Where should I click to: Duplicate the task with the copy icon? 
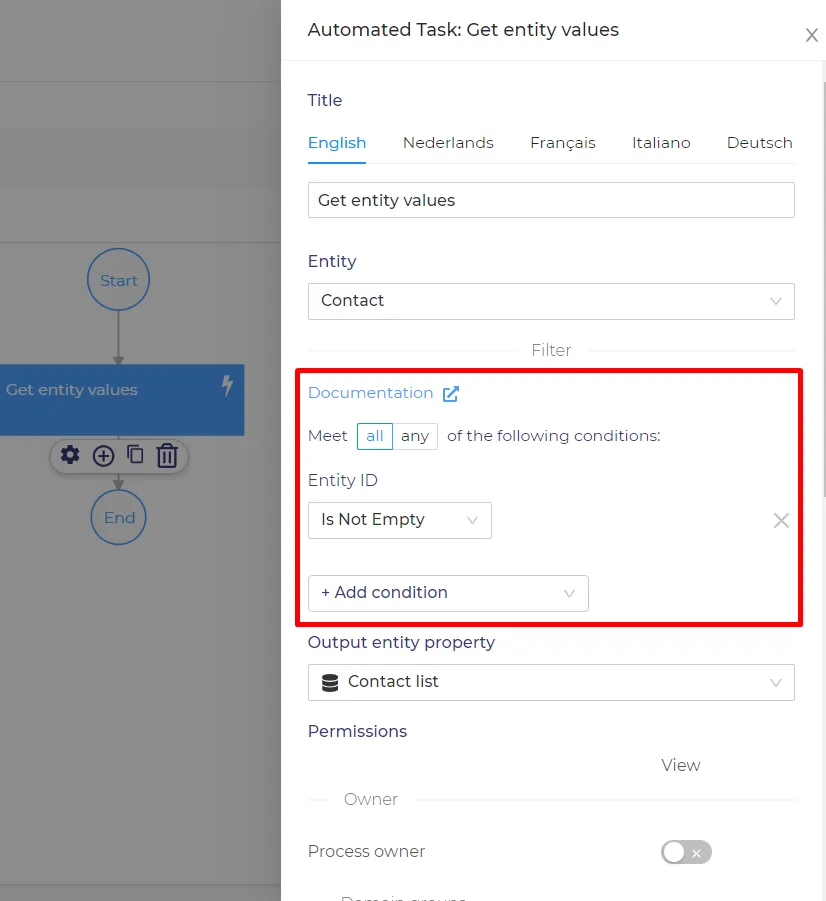[x=135, y=455]
